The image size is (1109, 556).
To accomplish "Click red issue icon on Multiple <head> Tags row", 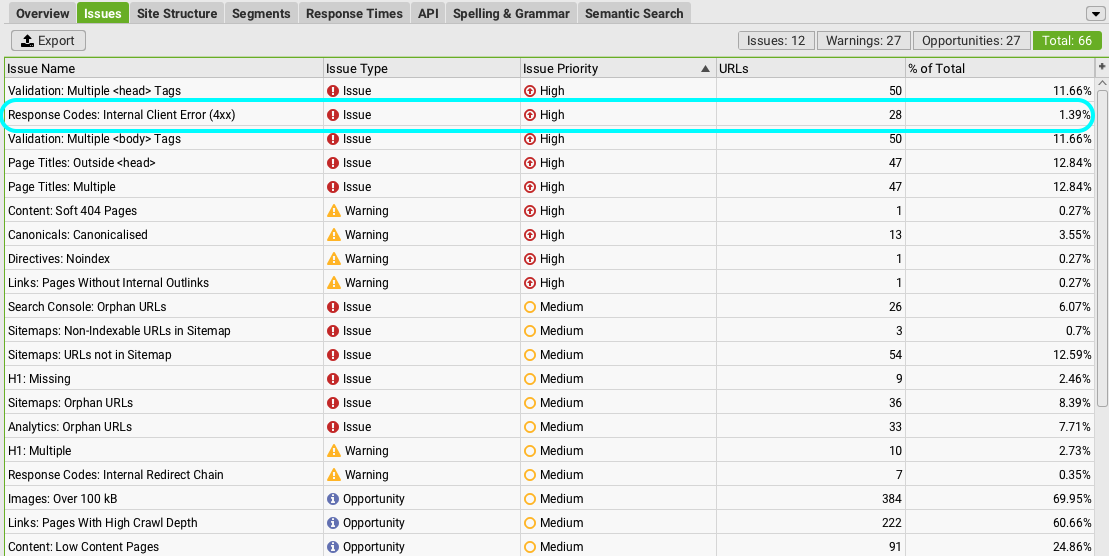I will (x=333, y=91).
